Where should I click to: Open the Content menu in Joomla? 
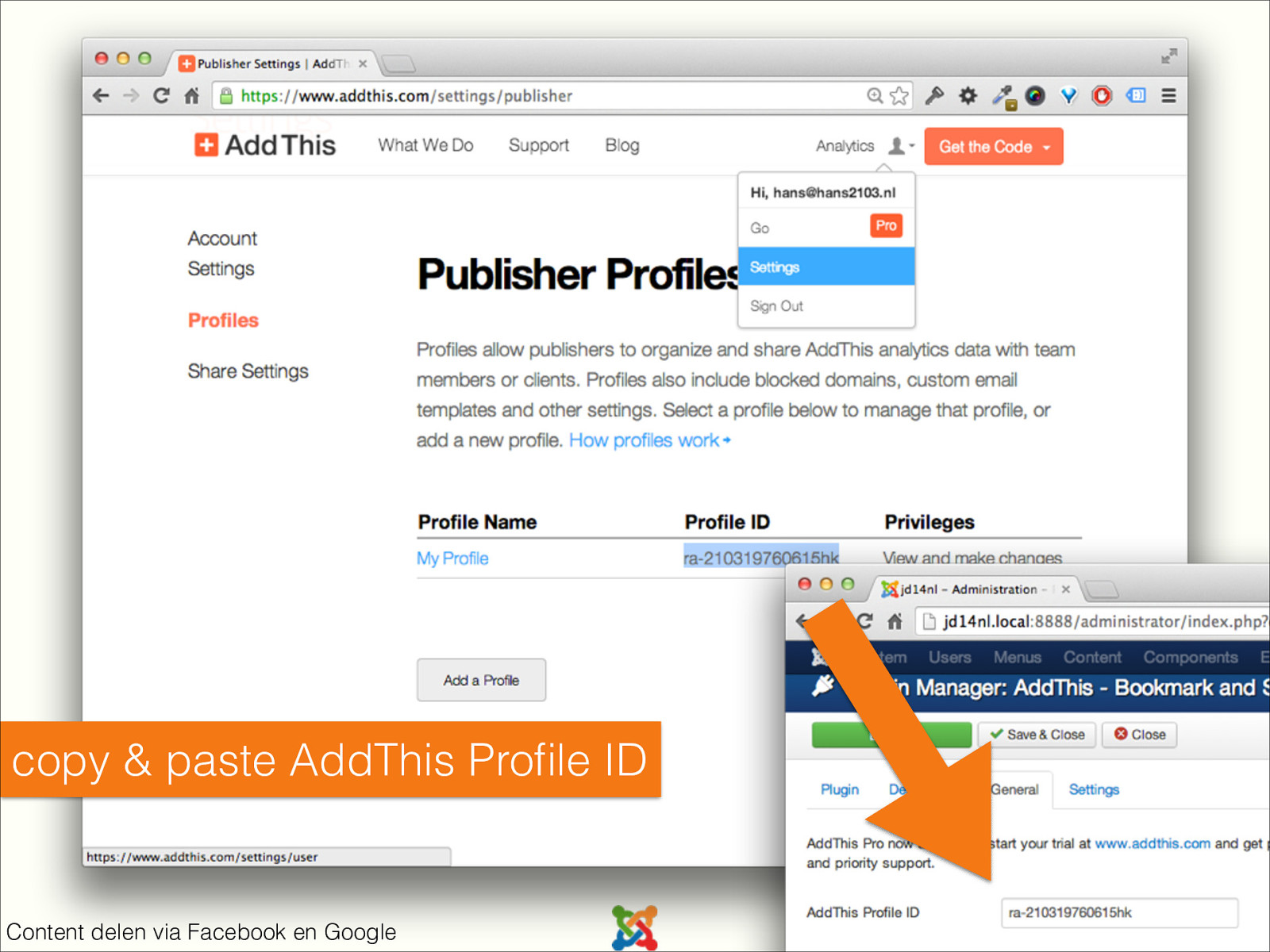tap(1092, 657)
